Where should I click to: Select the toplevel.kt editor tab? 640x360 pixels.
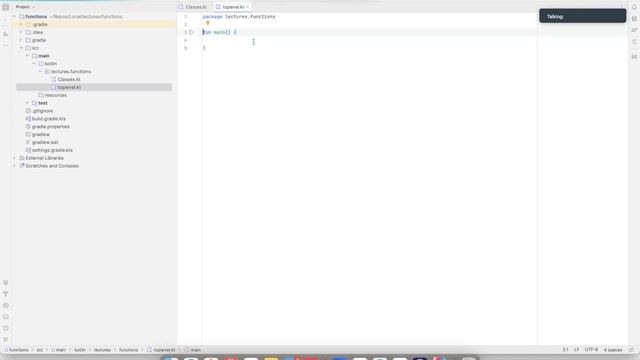[x=233, y=7]
